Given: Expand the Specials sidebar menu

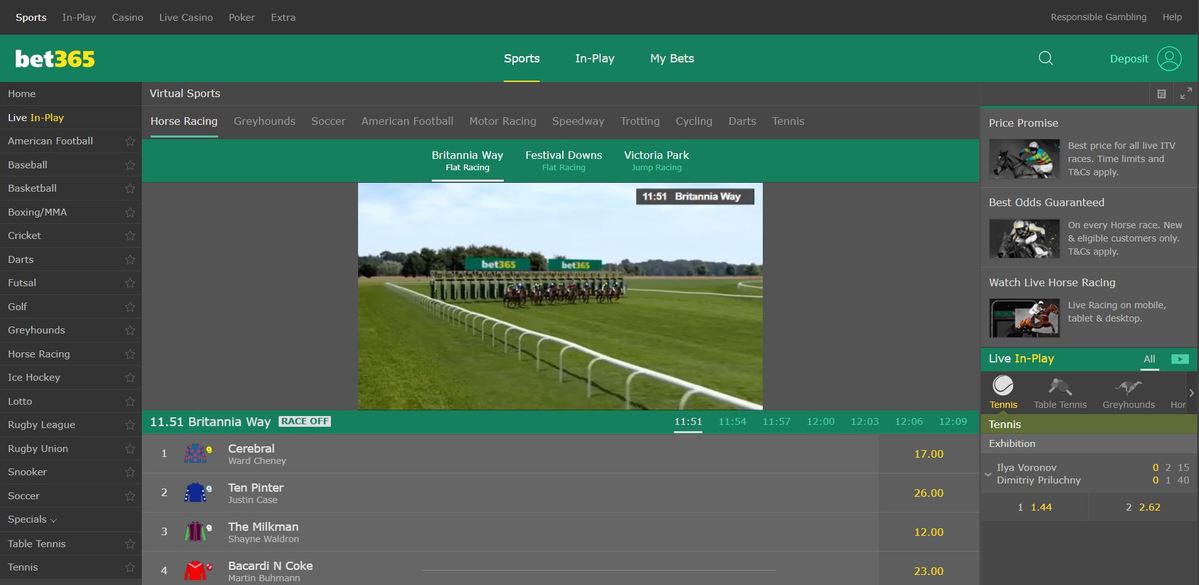Looking at the screenshot, I should pyautogui.click(x=32, y=519).
